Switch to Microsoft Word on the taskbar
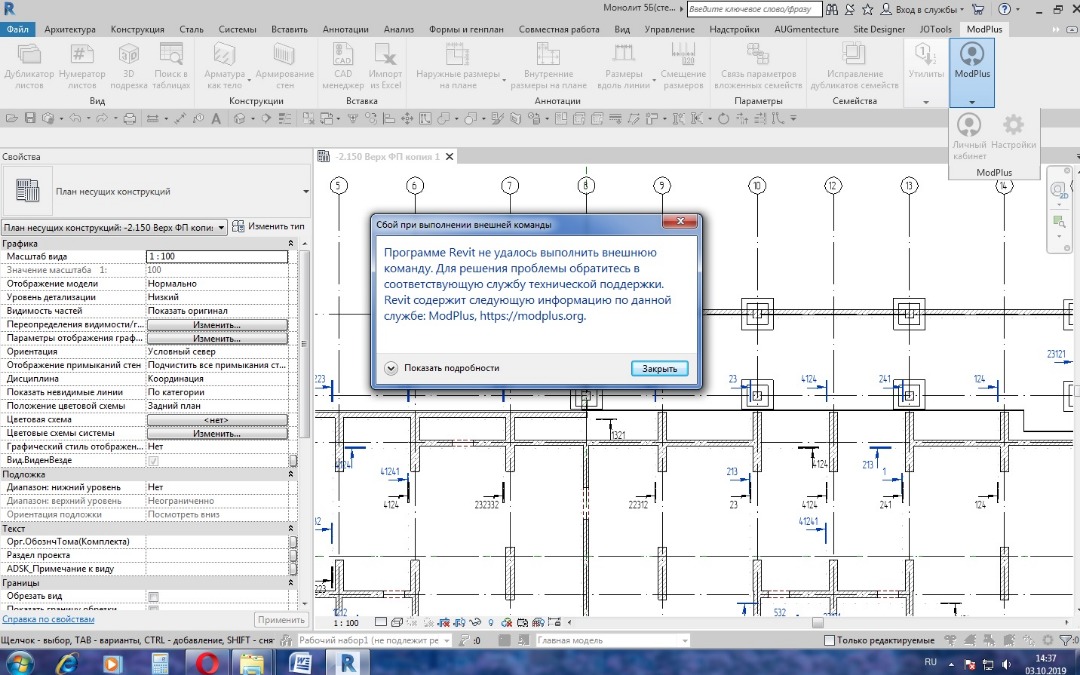 tap(300, 663)
